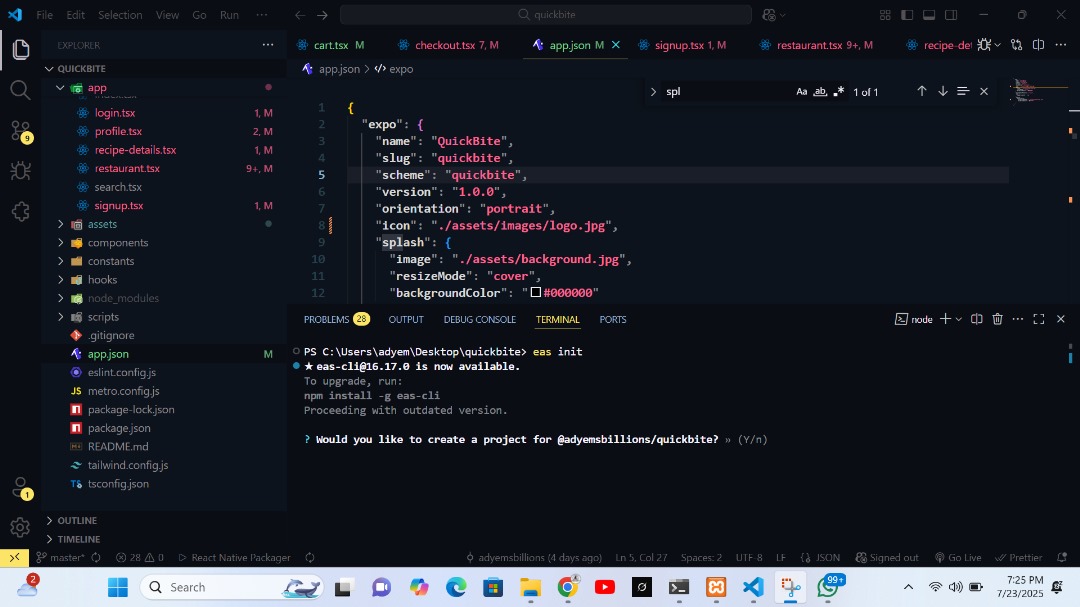The width and height of the screenshot is (1080, 607).
Task: Toggle match case in search widget
Action: pyautogui.click(x=801, y=91)
